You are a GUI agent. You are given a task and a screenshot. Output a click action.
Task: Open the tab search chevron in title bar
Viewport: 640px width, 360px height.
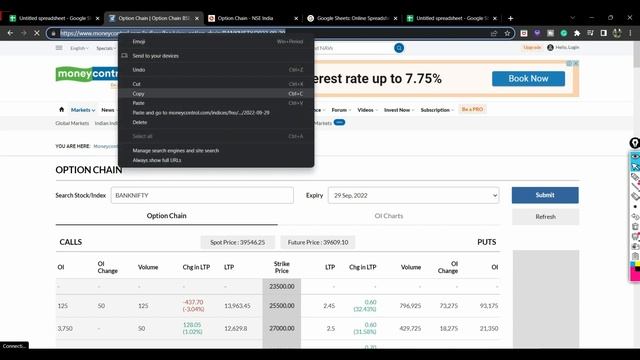point(572,18)
